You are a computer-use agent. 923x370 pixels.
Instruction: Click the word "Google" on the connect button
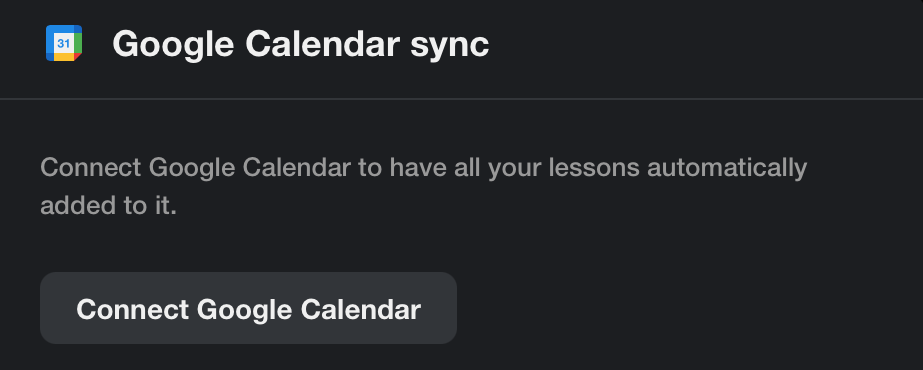244,310
